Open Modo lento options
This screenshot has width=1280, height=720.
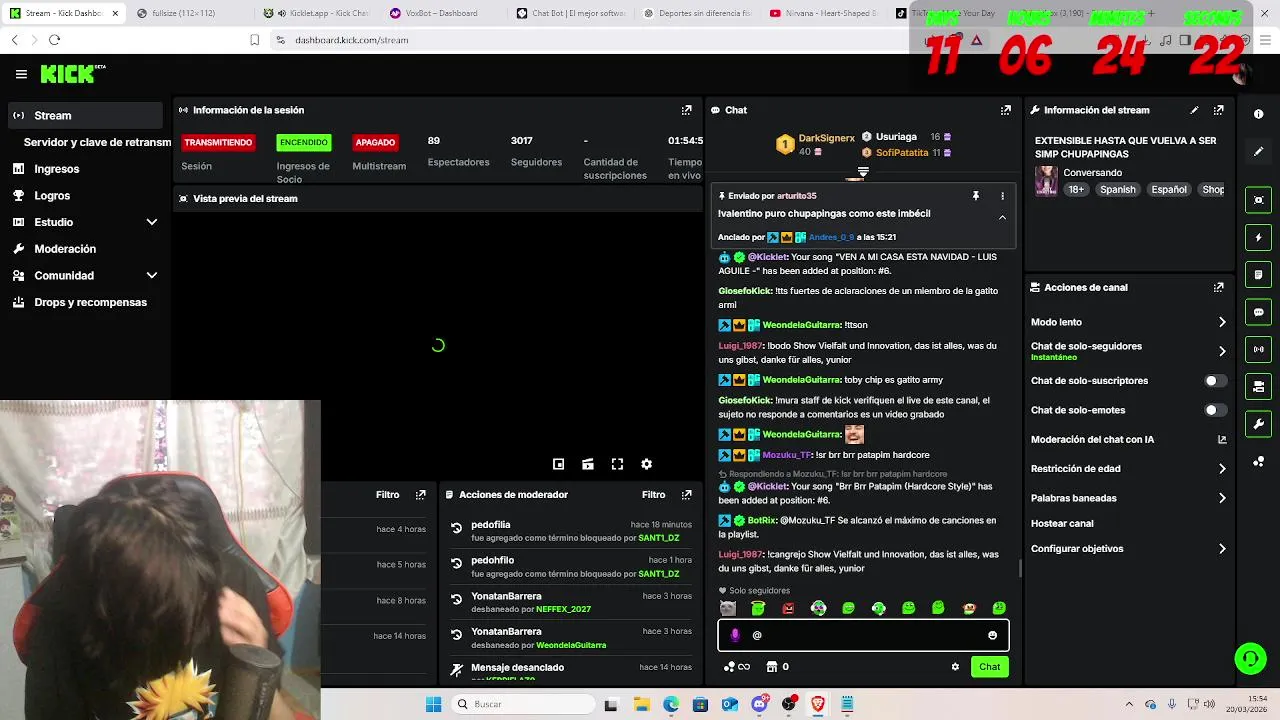click(1128, 322)
